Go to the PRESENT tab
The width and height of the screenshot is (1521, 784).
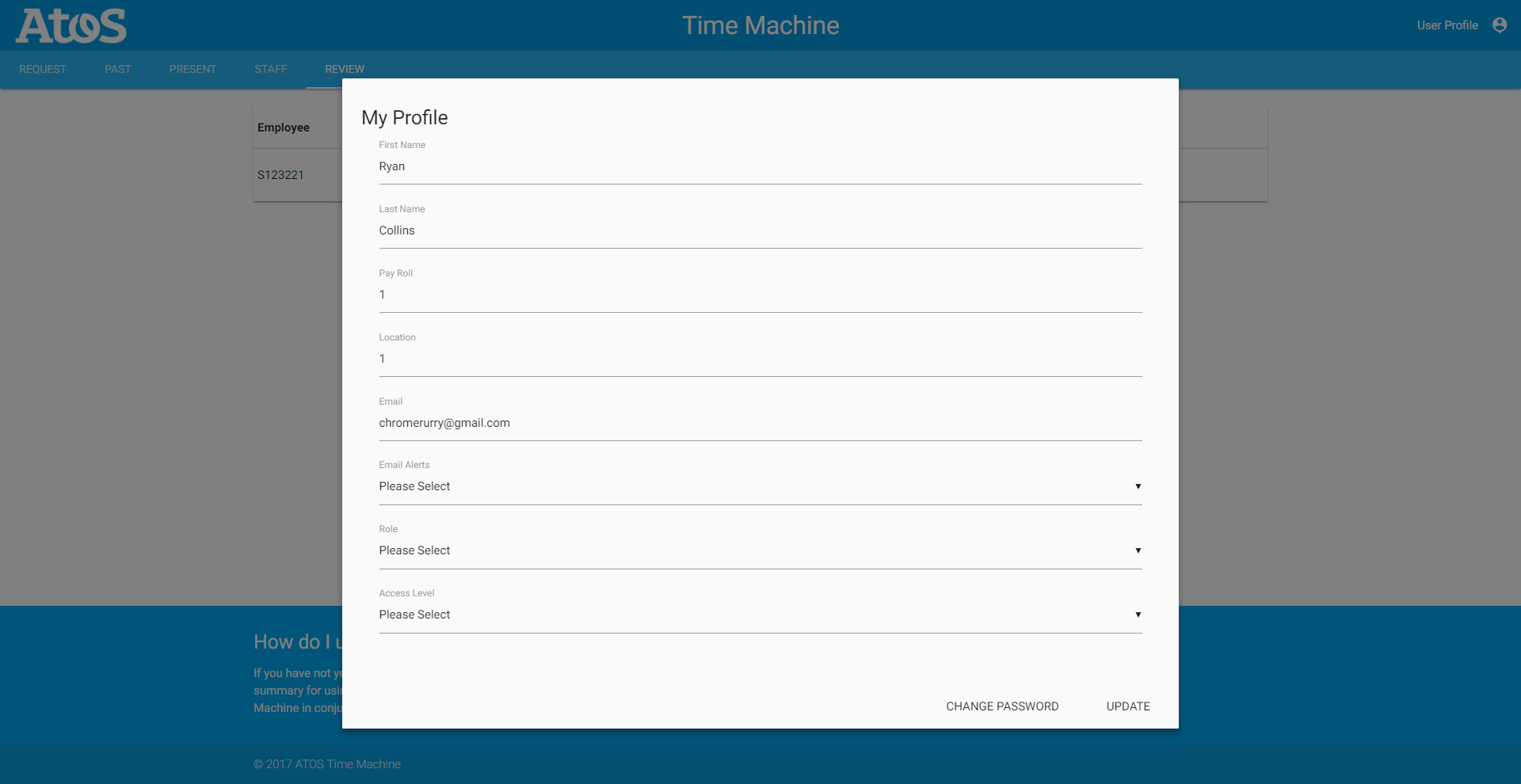tap(193, 70)
